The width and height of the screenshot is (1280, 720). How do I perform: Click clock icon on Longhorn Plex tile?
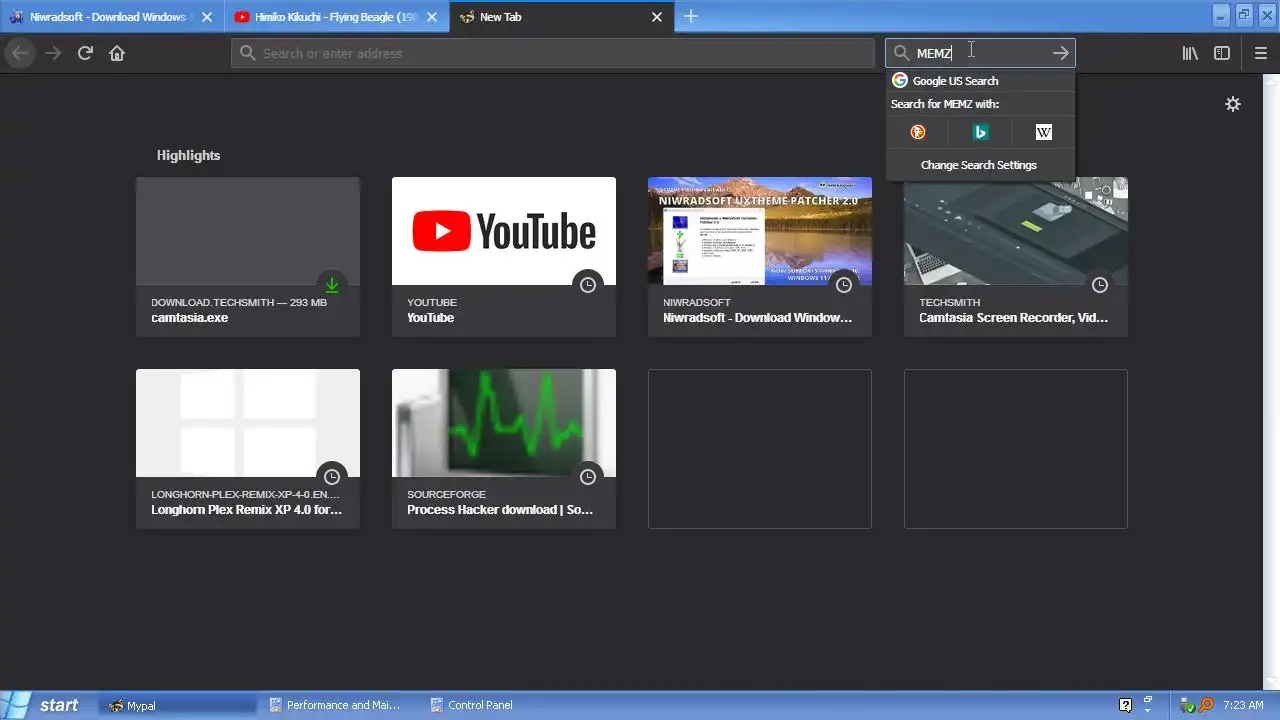click(332, 477)
